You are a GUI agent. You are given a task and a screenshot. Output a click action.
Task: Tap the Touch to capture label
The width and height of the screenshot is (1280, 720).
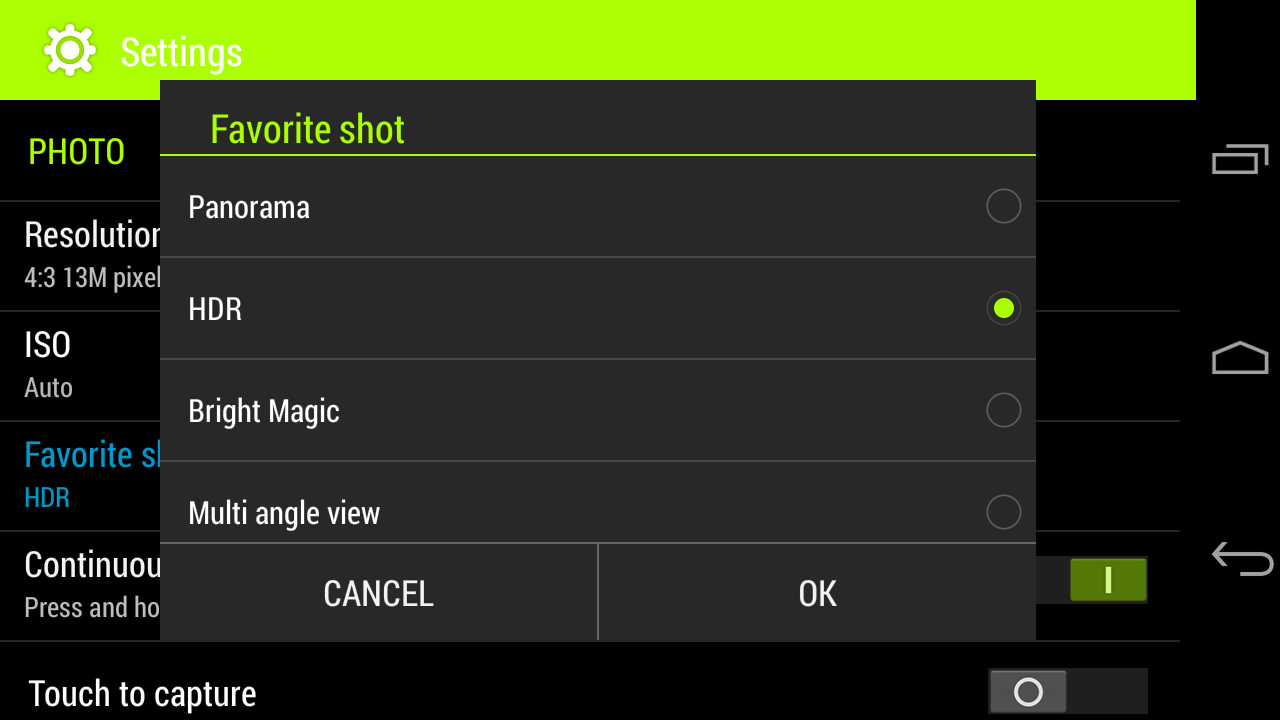click(142, 694)
